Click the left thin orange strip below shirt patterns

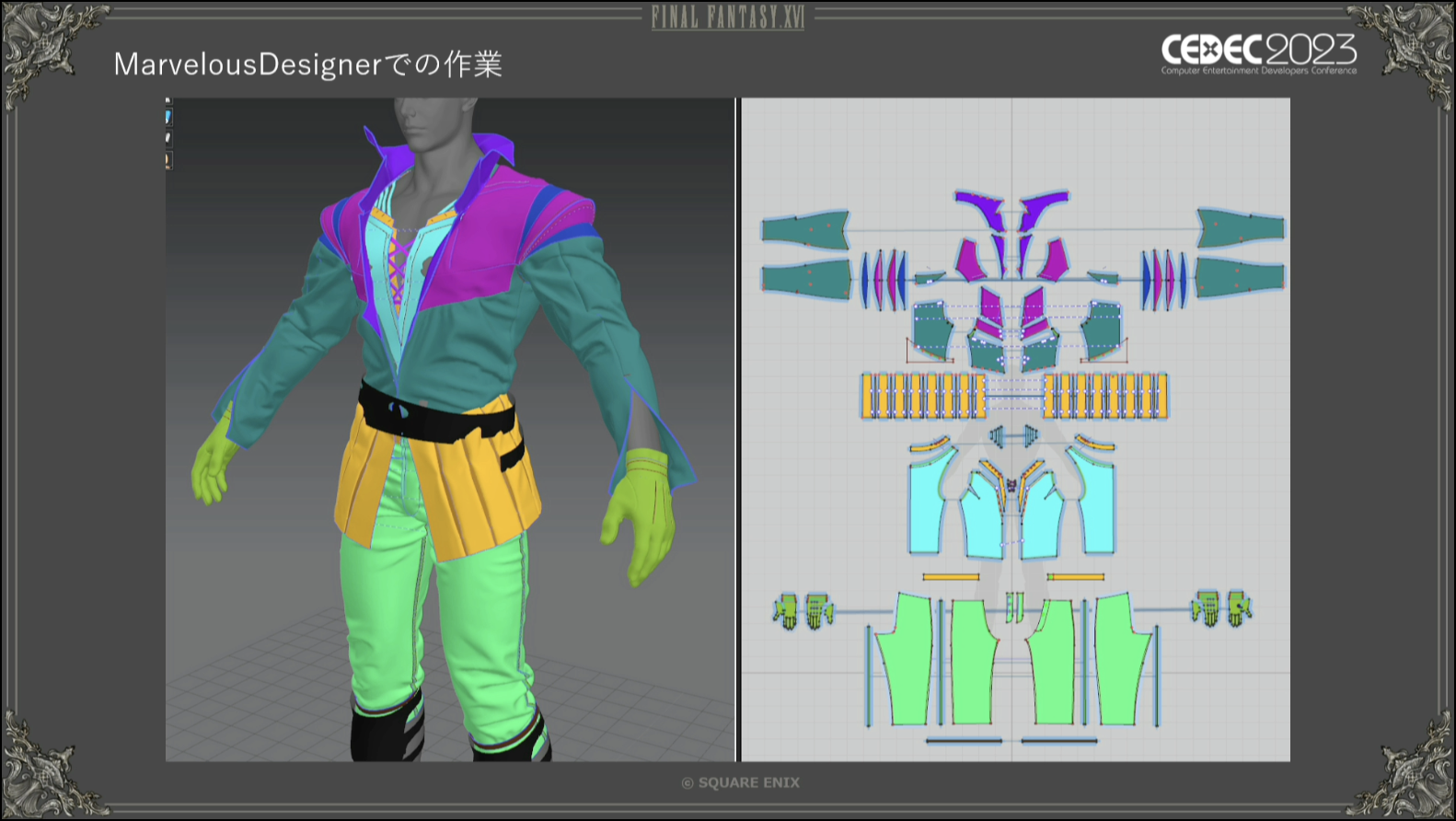[951, 577]
